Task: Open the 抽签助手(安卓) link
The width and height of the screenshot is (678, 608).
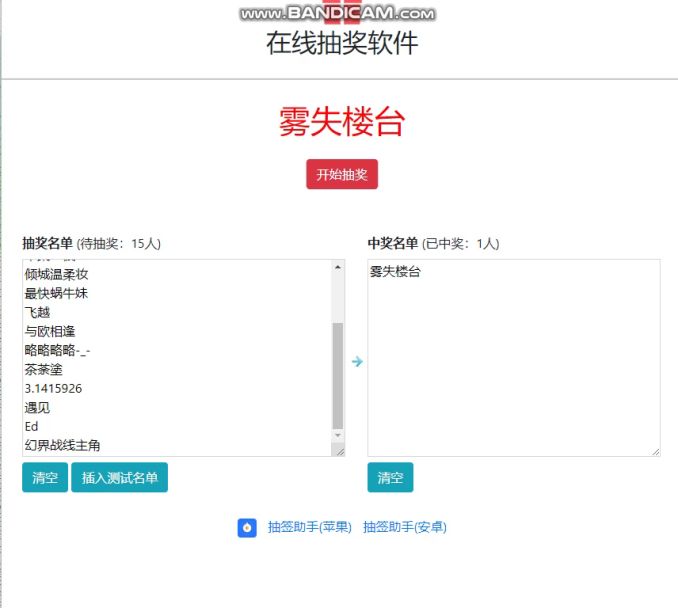Action: (x=404, y=527)
